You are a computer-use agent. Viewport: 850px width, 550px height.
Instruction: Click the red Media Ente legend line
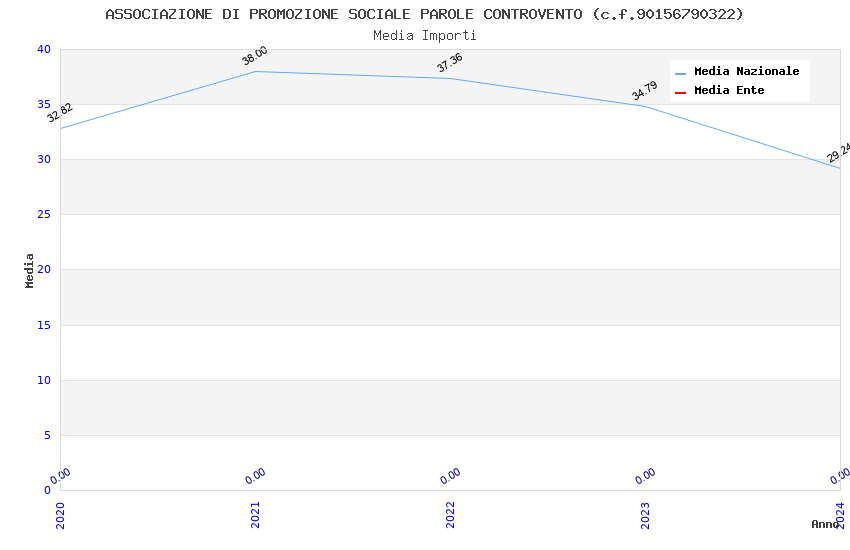[681, 92]
